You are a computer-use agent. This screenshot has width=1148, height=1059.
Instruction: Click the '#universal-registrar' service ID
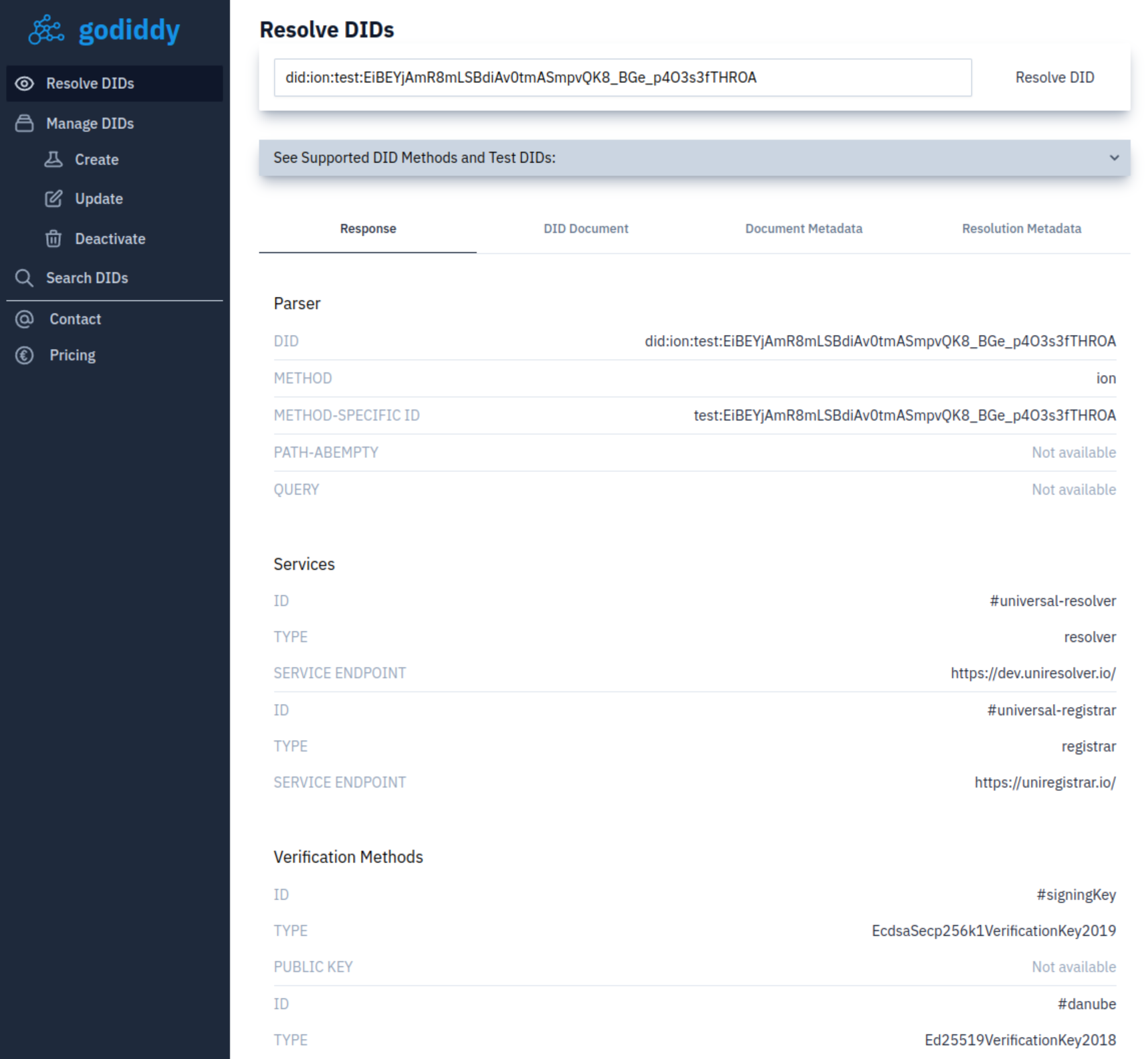[x=1052, y=710]
